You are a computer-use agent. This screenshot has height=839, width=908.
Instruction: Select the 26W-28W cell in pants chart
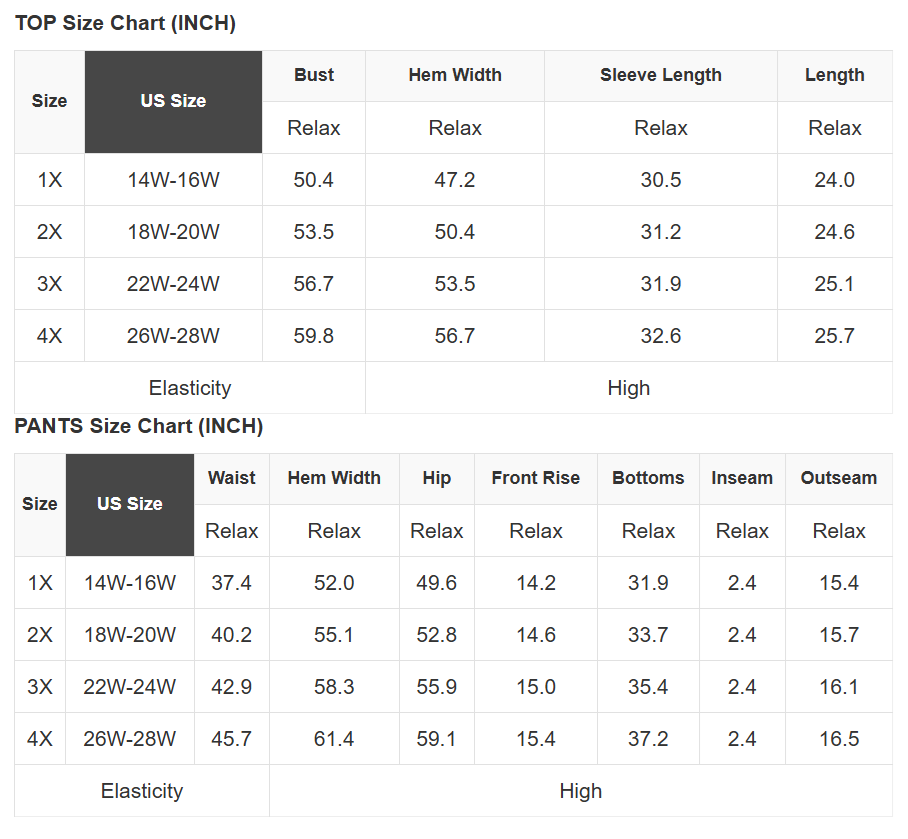(x=130, y=739)
